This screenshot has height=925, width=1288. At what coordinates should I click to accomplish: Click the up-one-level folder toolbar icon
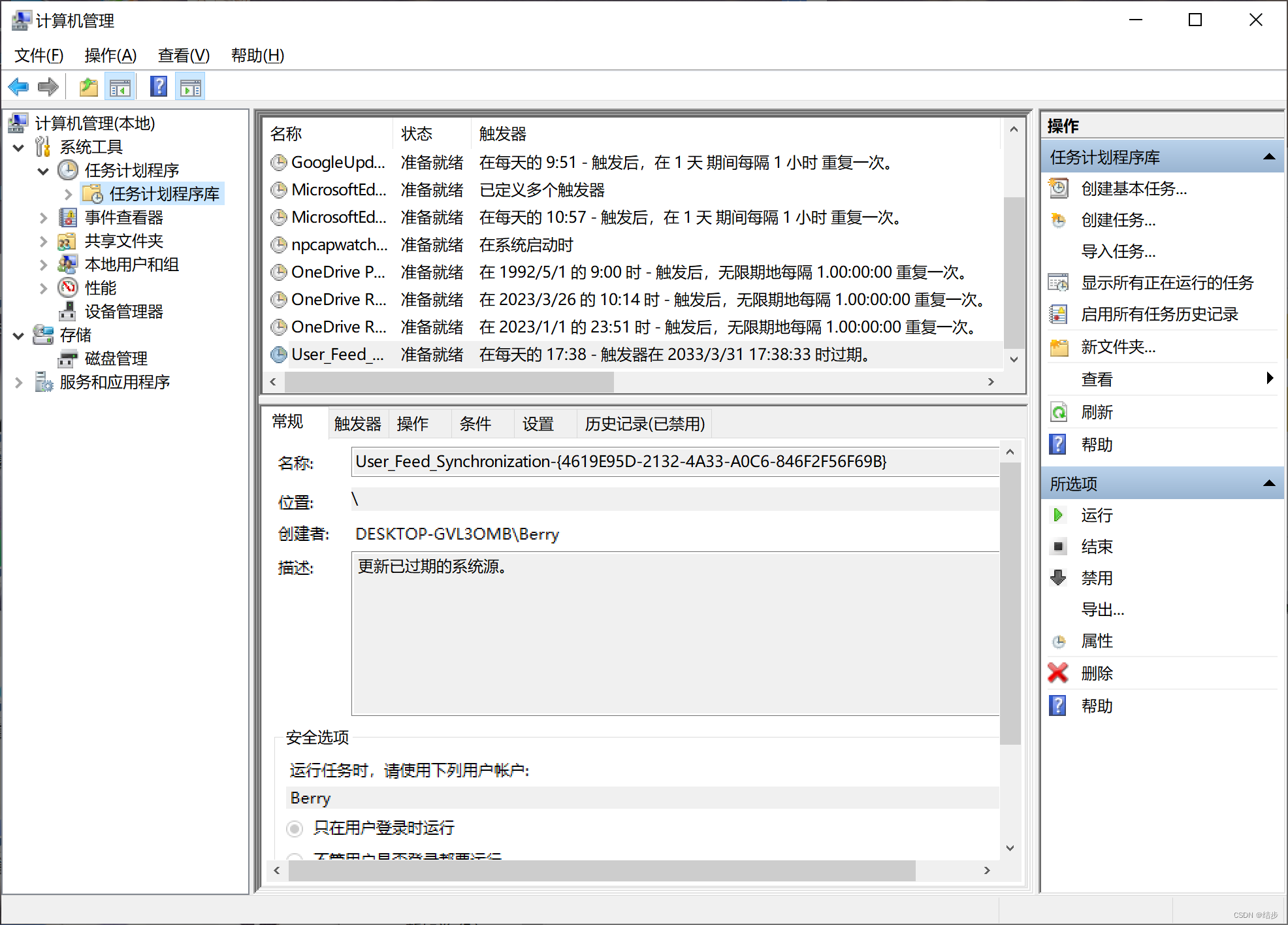coord(88,87)
